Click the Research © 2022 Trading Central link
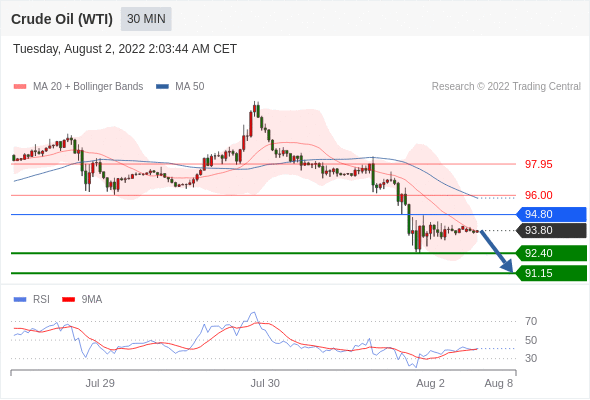590x400 pixels. coord(506,87)
